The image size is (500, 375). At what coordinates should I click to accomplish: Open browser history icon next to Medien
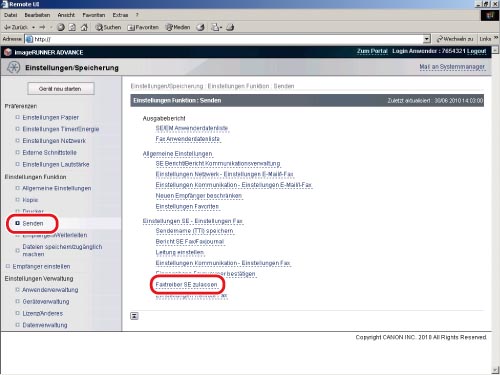coord(200,27)
